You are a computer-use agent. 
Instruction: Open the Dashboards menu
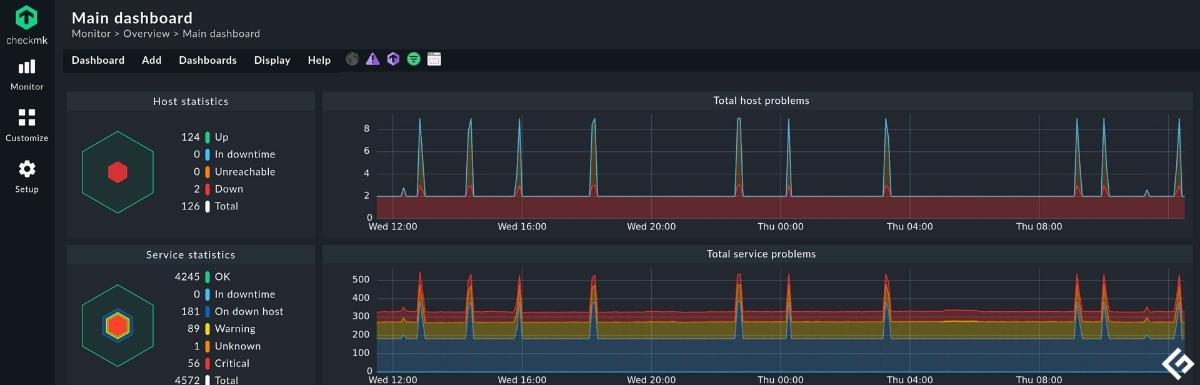coord(208,60)
